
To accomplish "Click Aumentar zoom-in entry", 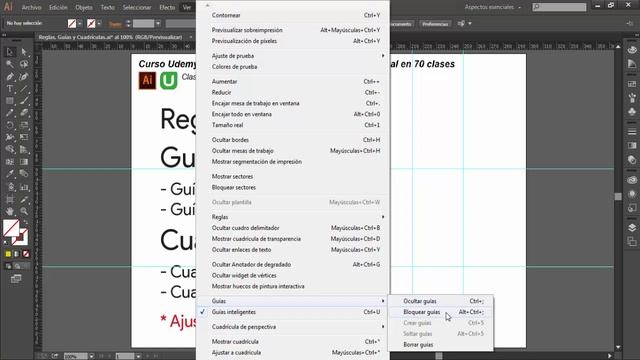I will point(293,81).
